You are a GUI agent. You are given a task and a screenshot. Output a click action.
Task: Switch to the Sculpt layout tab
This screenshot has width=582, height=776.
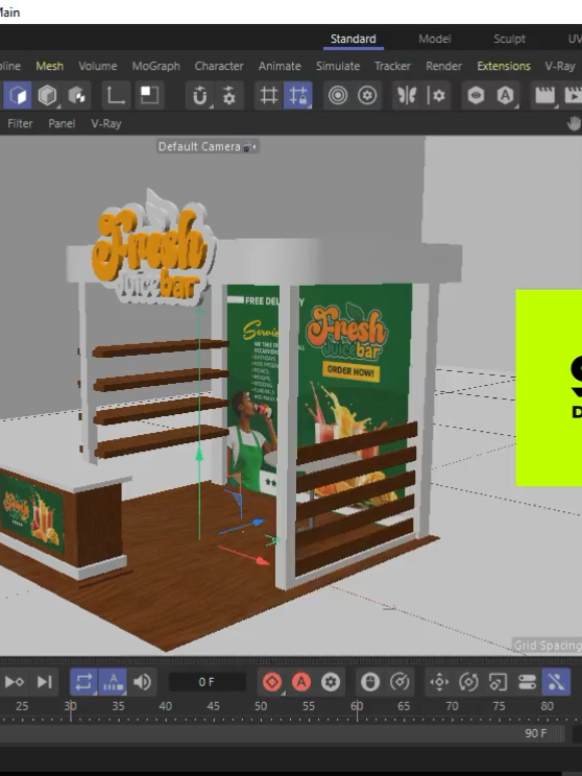click(x=509, y=39)
